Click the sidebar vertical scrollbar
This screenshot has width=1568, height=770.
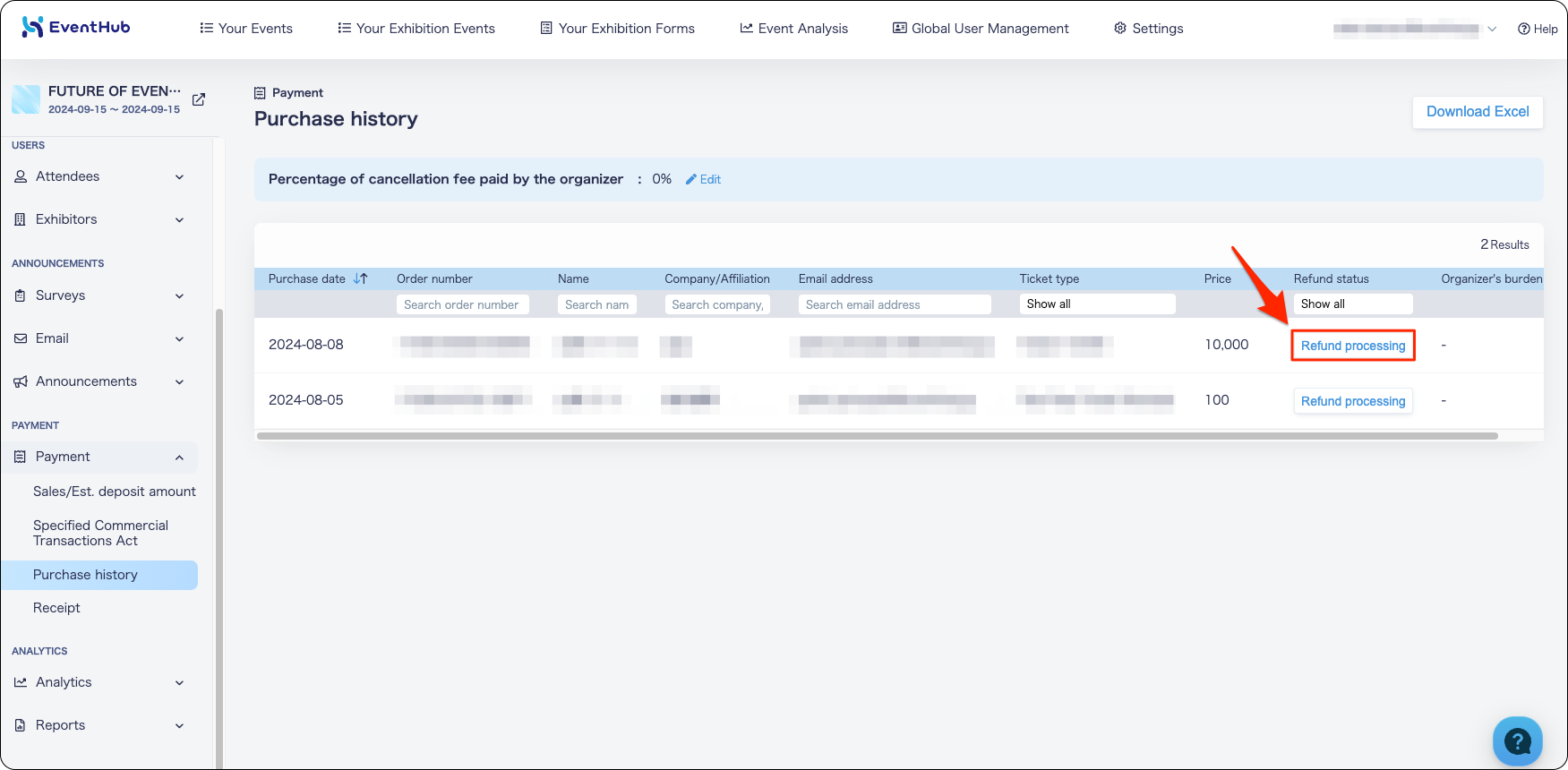click(218, 537)
